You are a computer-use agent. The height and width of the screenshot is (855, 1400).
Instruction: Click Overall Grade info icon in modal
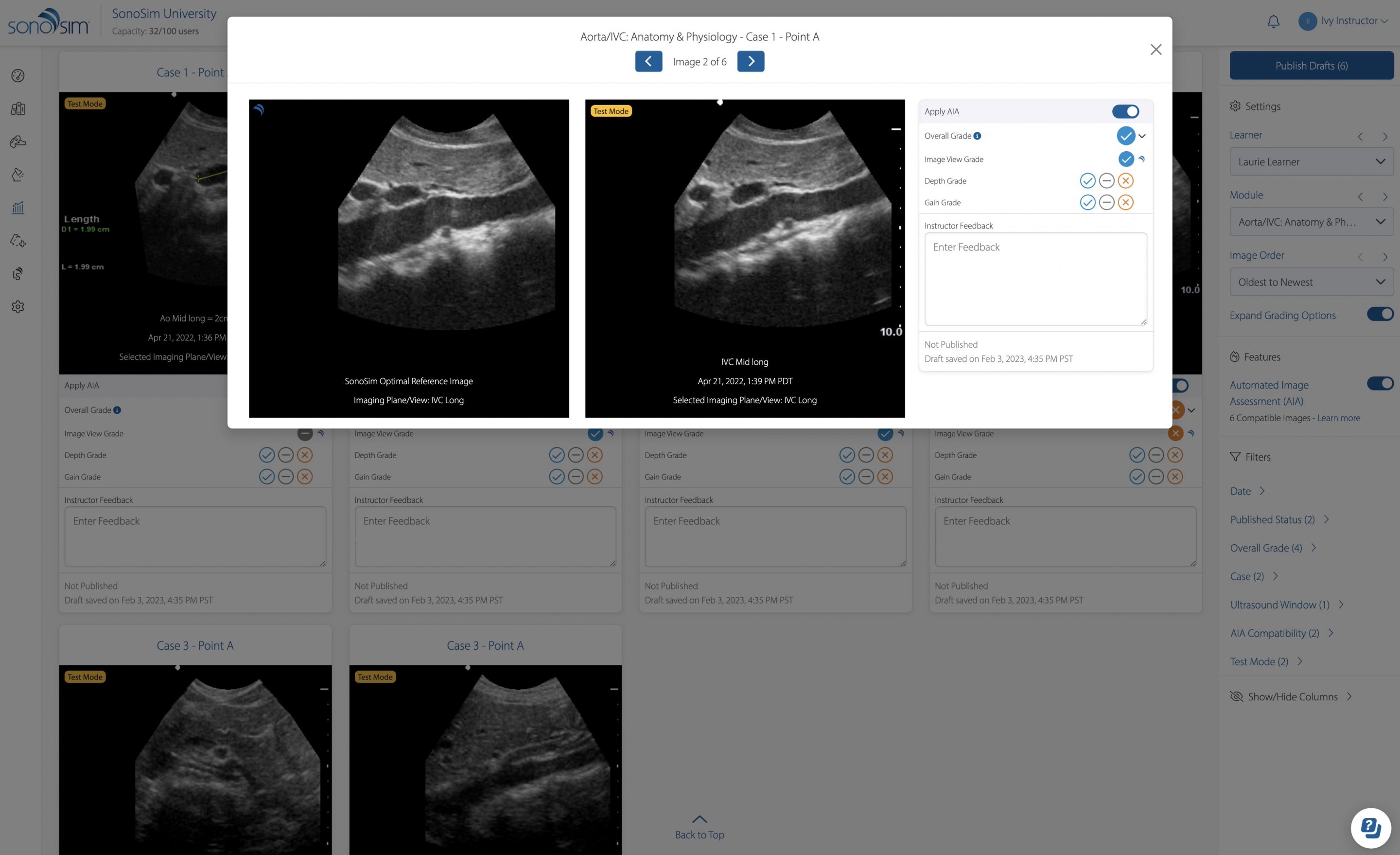[977, 136]
